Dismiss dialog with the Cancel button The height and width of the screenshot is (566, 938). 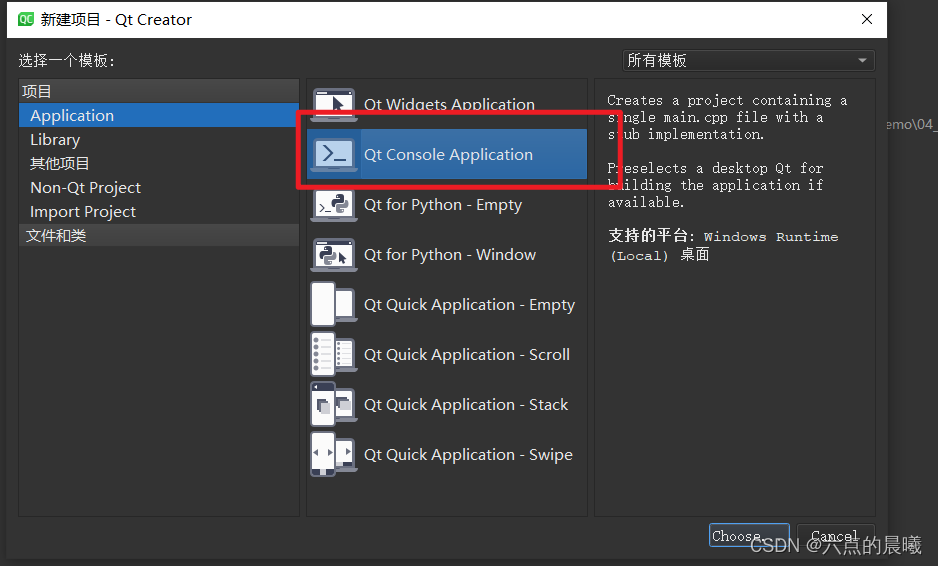point(836,535)
